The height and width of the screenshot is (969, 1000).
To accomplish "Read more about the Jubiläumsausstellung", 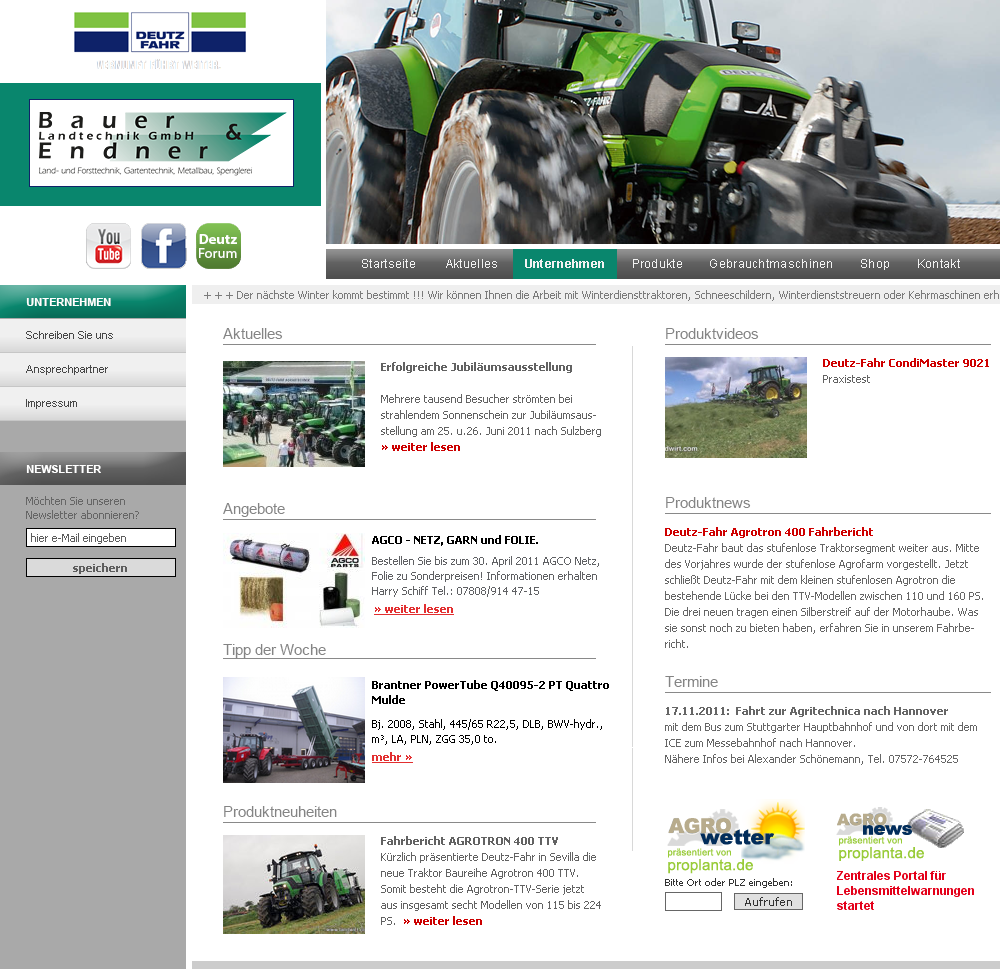I will coord(421,447).
